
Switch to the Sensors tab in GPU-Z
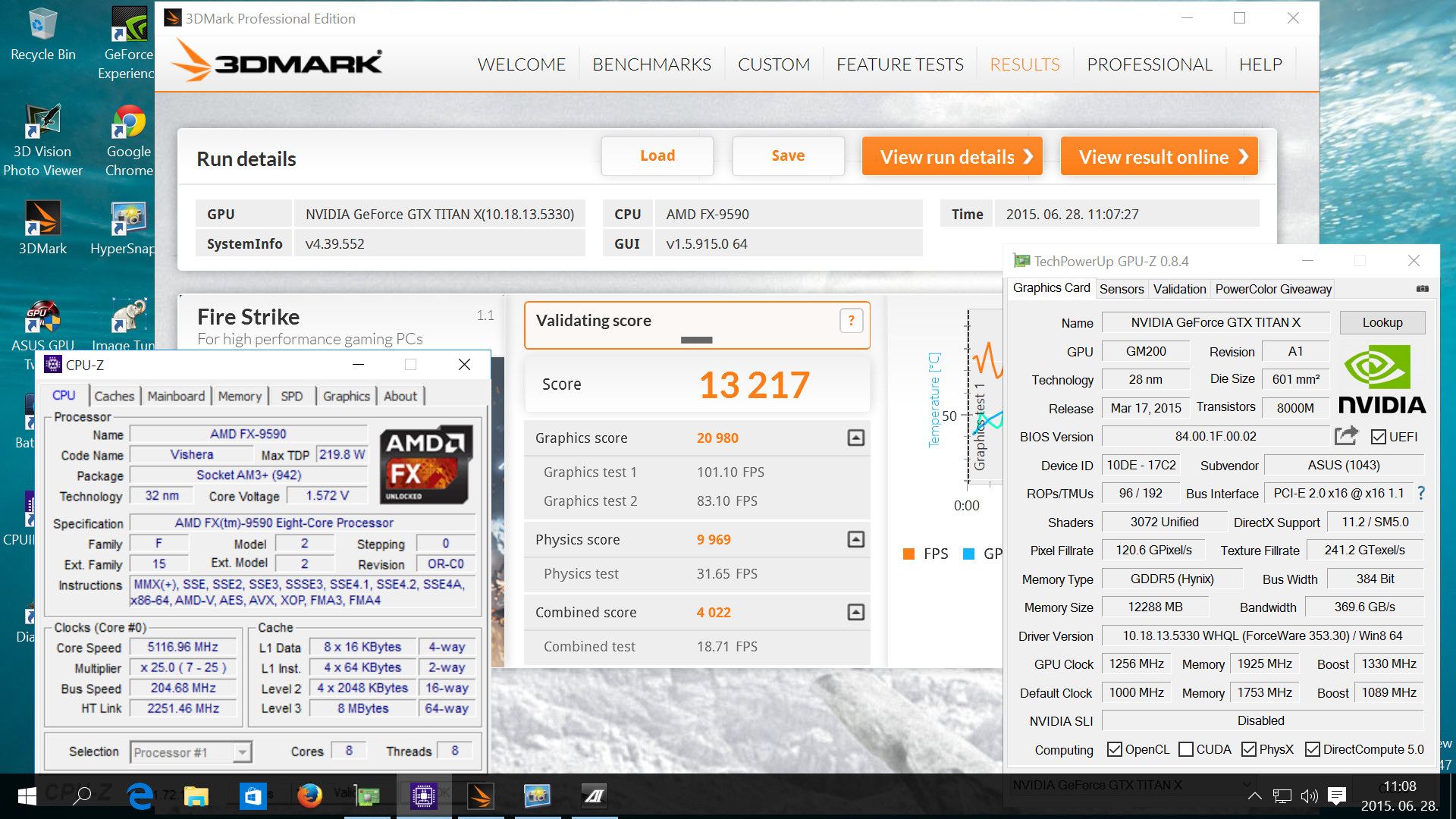(x=1121, y=289)
